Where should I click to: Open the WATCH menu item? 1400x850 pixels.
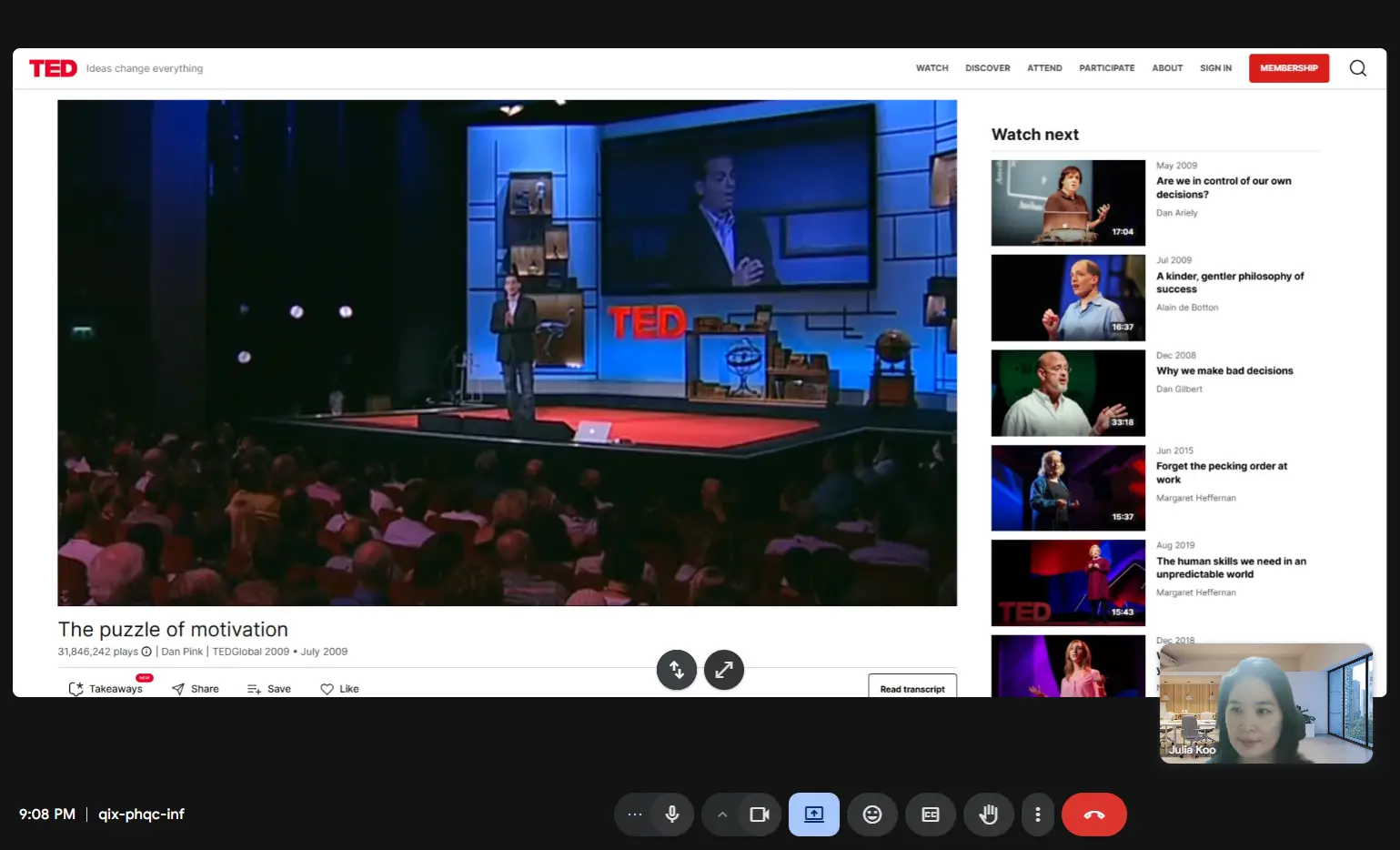tap(932, 68)
